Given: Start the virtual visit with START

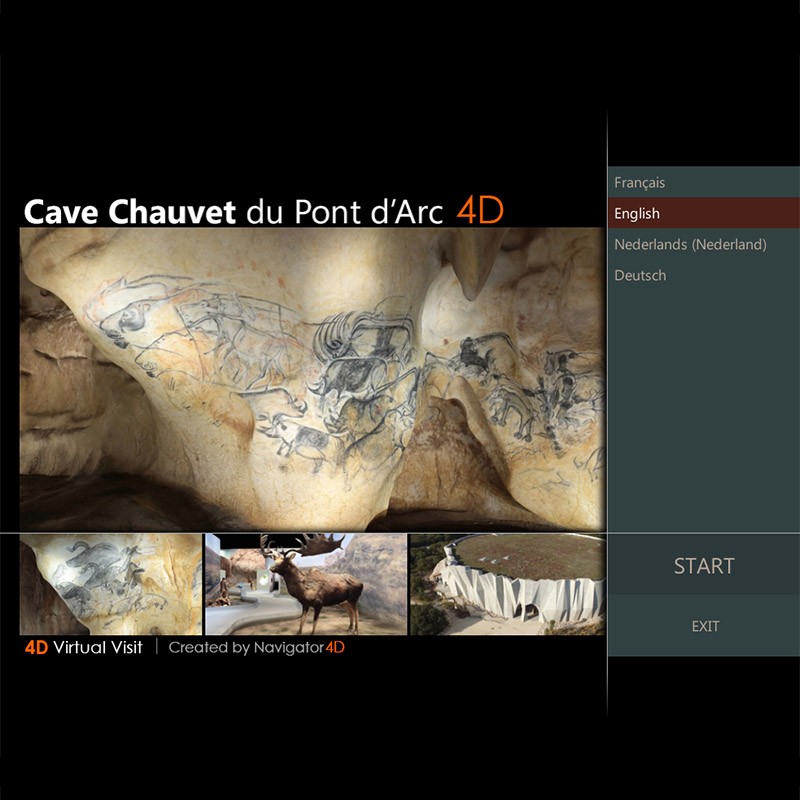Looking at the screenshot, I should (704, 566).
